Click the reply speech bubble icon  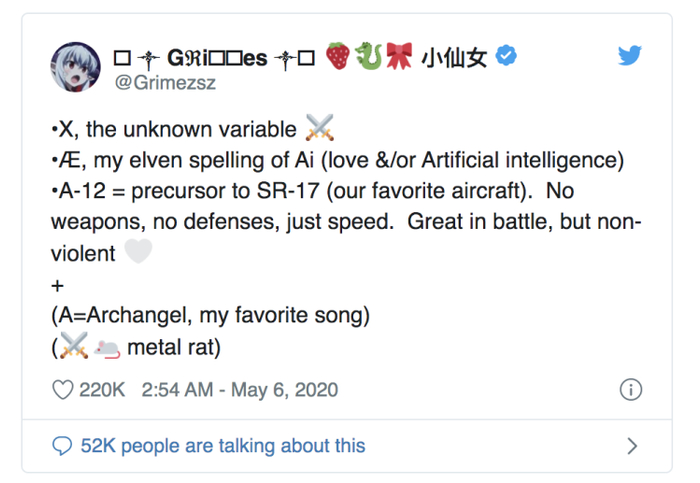62,445
